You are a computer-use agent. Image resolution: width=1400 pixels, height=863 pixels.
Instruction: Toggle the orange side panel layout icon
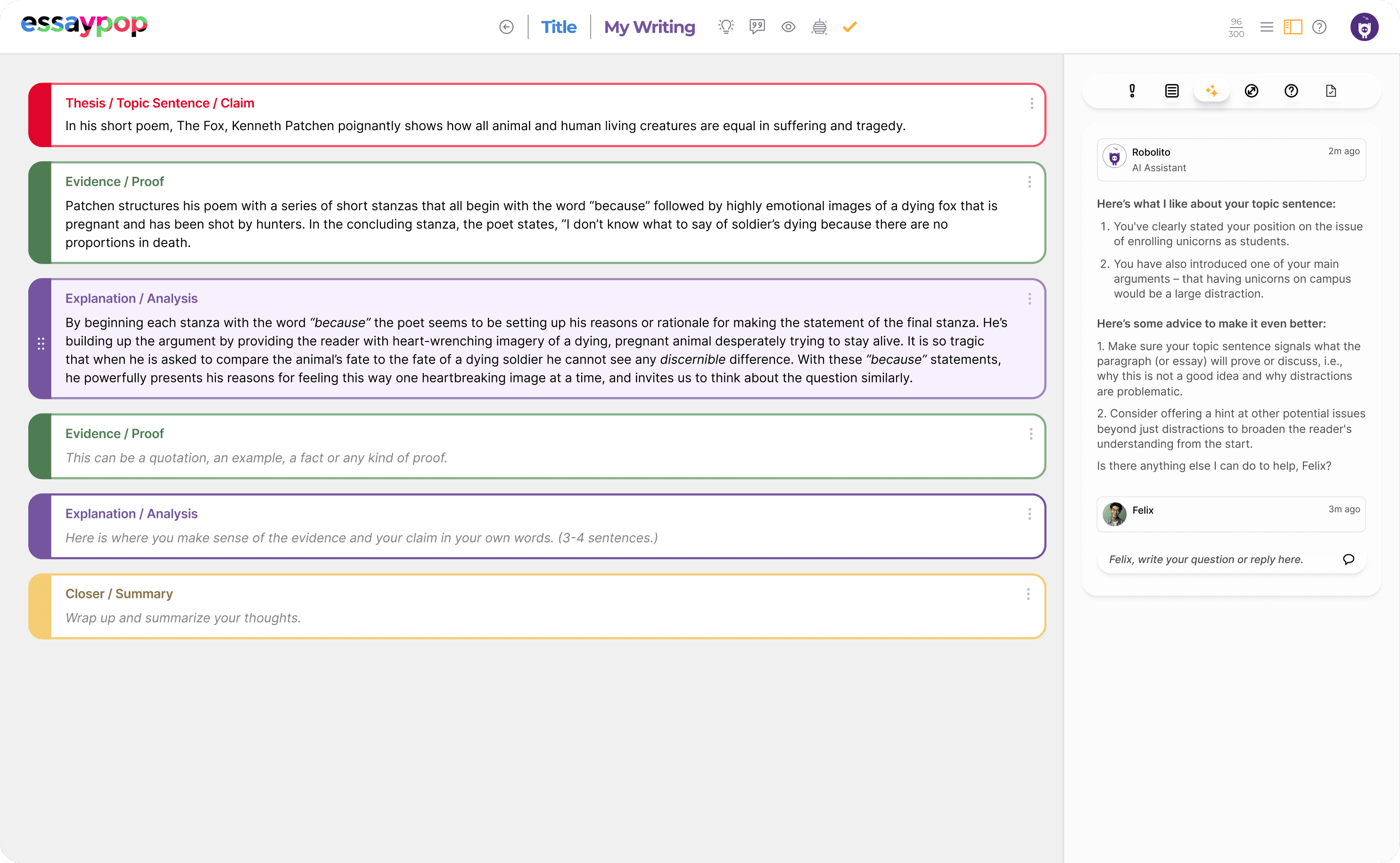tap(1293, 27)
